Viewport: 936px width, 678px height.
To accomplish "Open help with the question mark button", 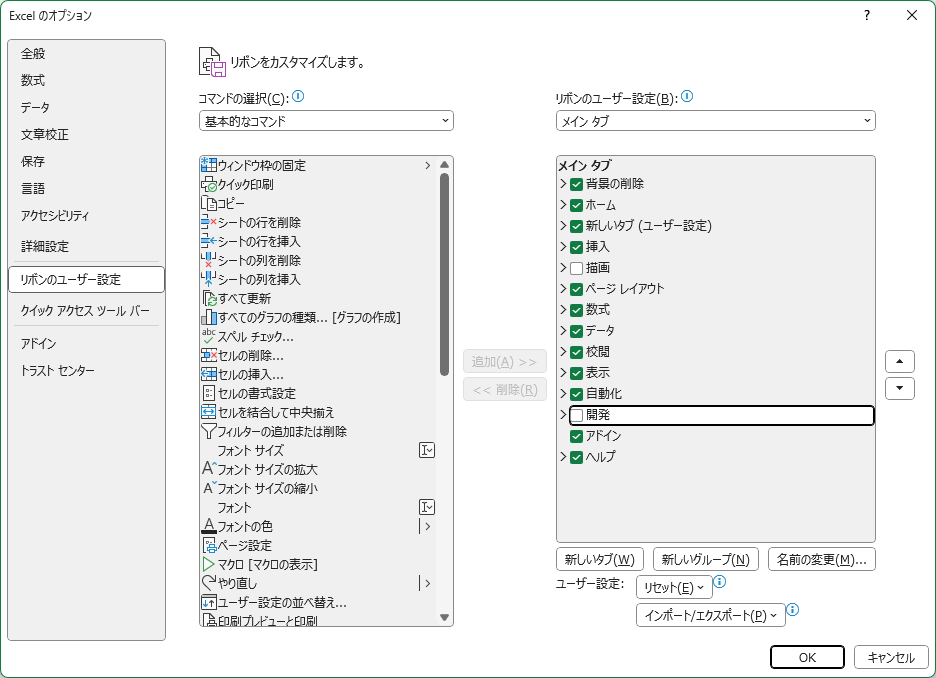I will [x=867, y=16].
